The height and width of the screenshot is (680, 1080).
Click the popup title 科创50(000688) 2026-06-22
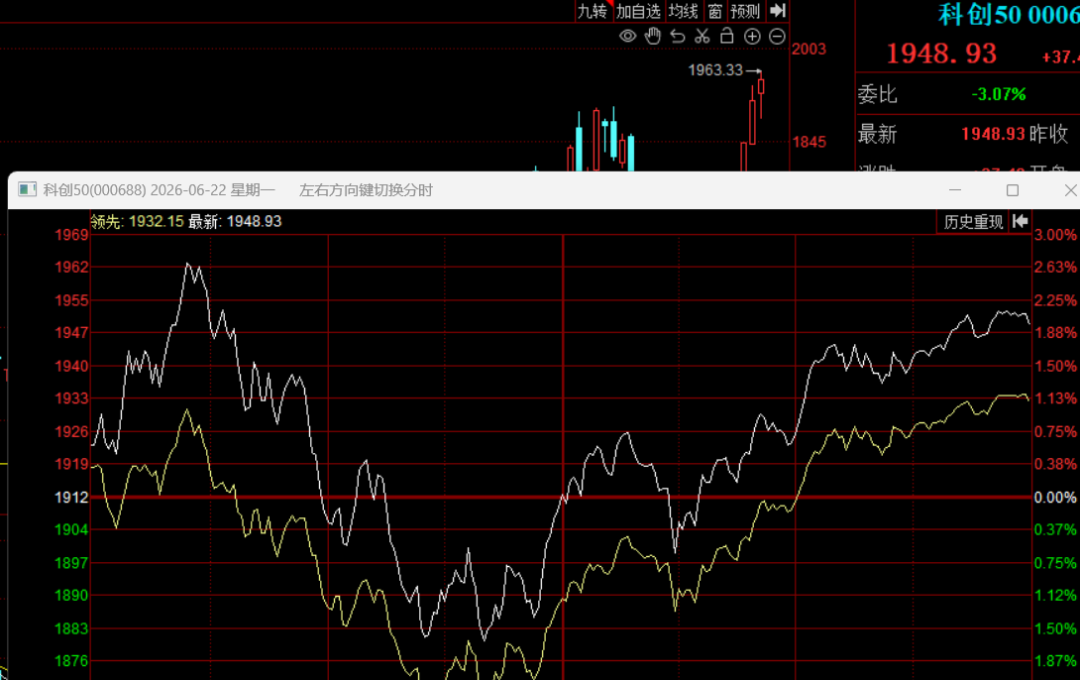tap(159, 190)
